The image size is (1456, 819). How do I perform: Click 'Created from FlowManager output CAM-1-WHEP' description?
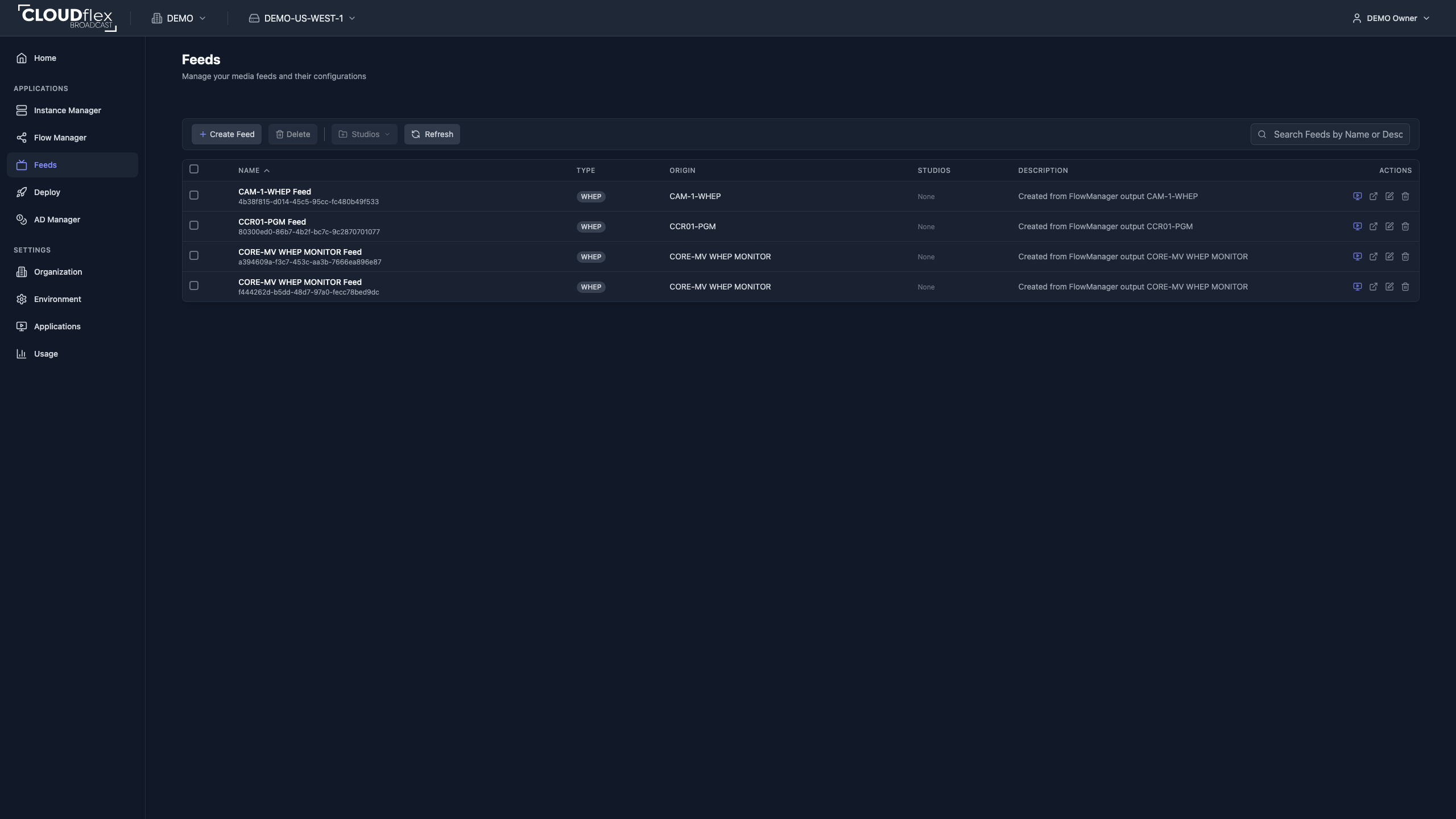(x=1108, y=196)
